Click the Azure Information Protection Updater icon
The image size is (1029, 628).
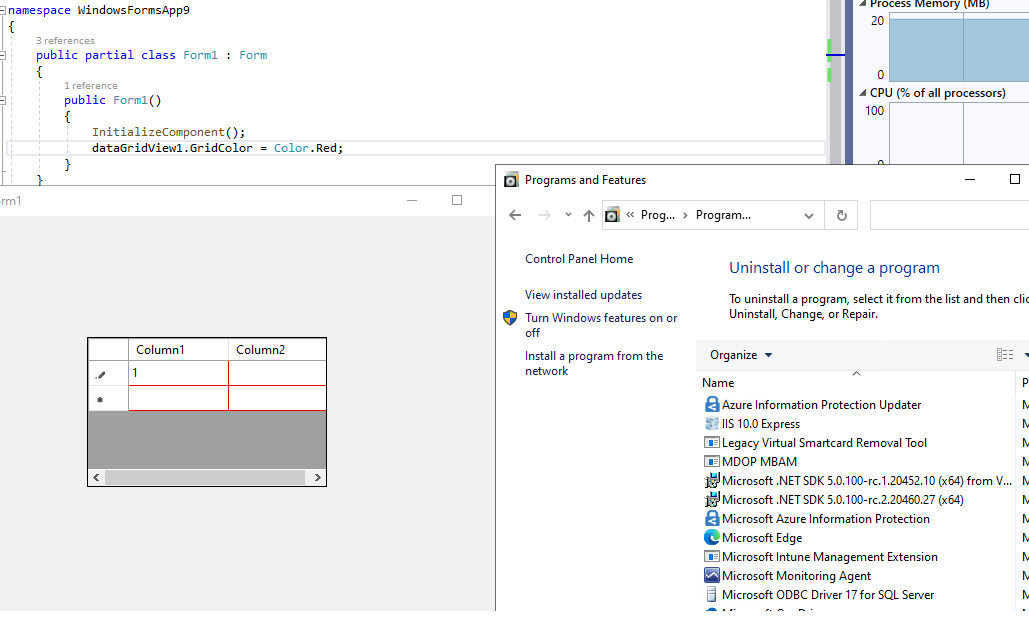[x=711, y=404]
